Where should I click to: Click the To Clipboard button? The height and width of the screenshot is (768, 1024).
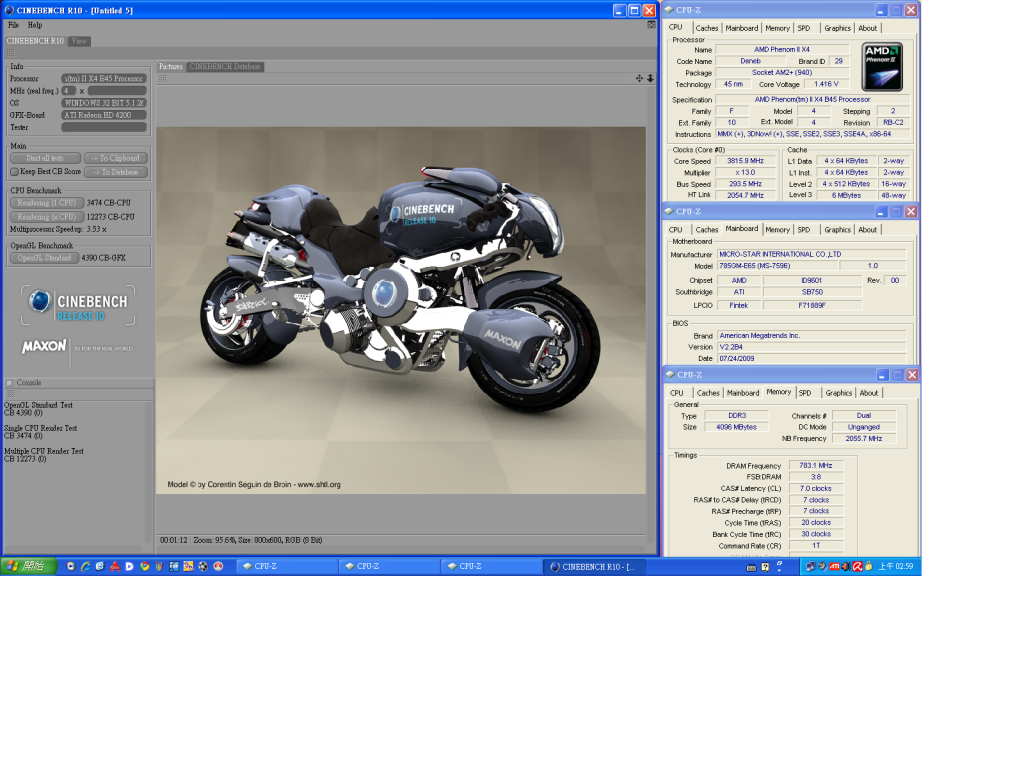tap(116, 158)
